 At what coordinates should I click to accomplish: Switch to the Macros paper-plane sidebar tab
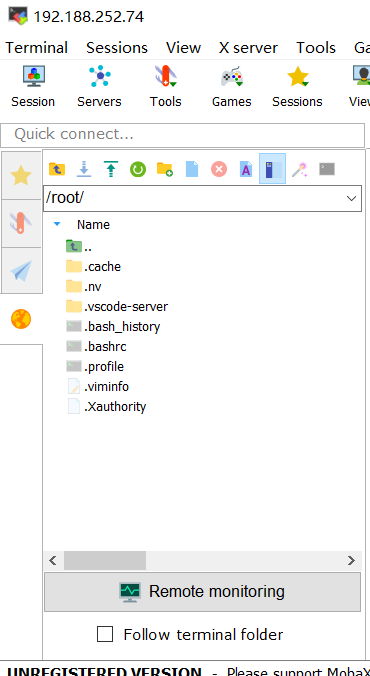pyautogui.click(x=21, y=271)
